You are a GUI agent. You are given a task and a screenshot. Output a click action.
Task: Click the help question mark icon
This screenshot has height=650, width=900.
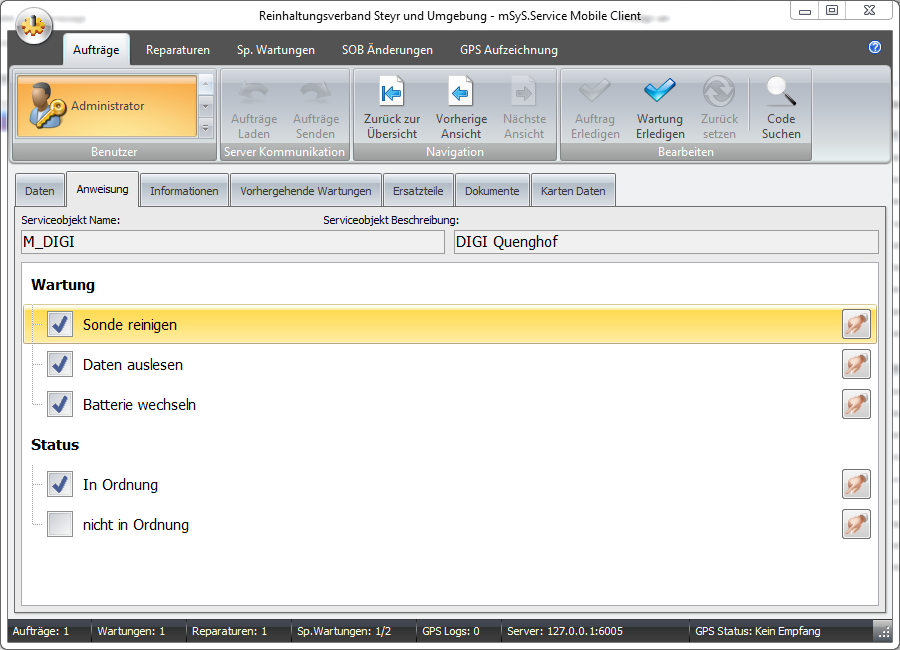[x=875, y=47]
